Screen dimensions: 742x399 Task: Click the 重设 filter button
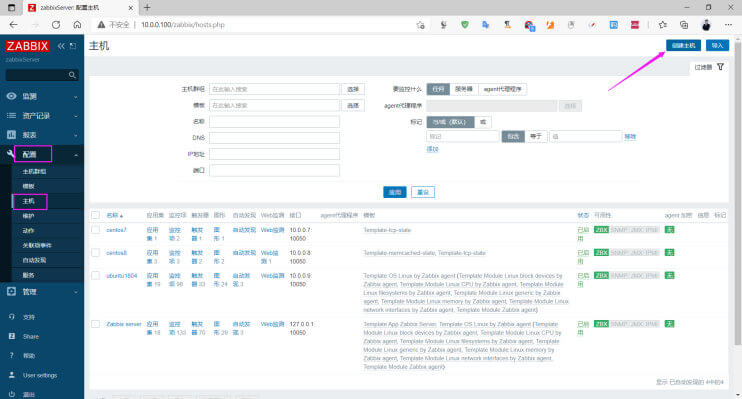pyautogui.click(x=423, y=192)
